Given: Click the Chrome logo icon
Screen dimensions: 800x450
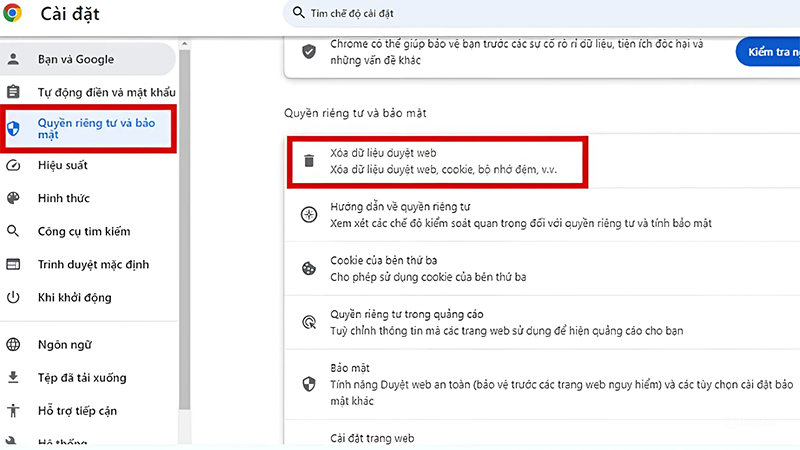Looking at the screenshot, I should pyautogui.click(x=13, y=14).
